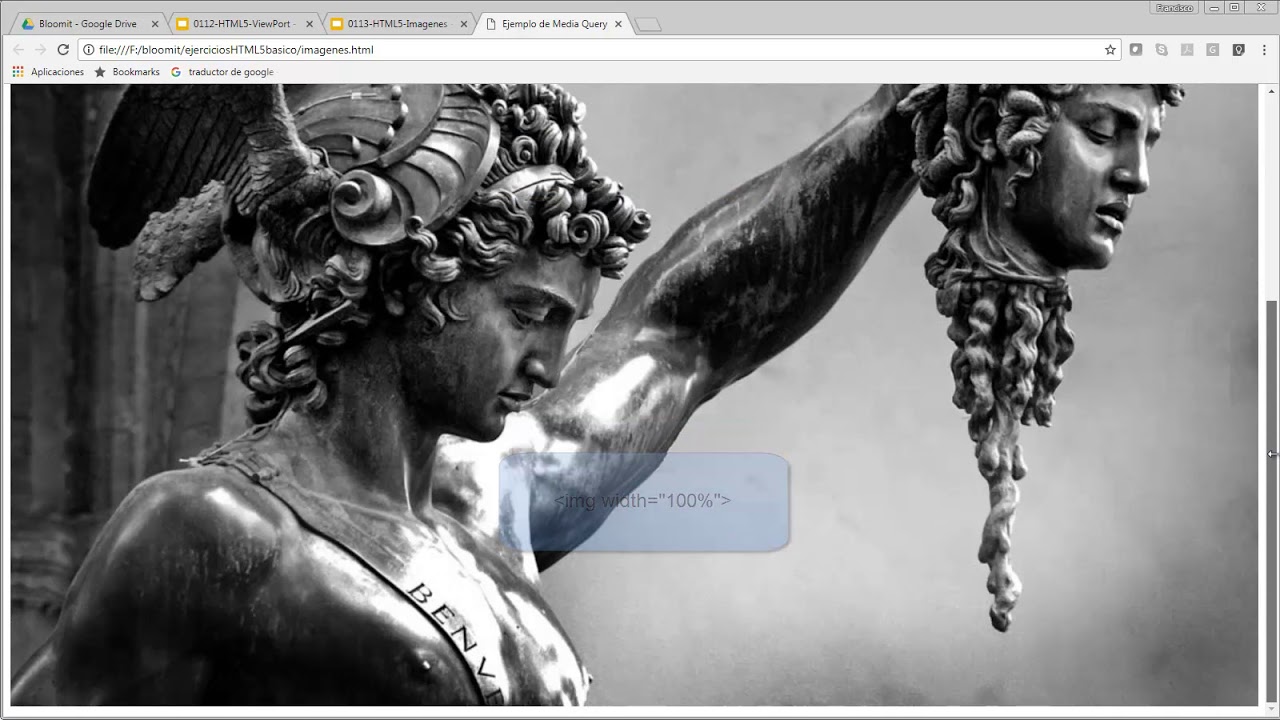
Task: Open the Bookmarks folder on bookmarks bar
Action: tap(127, 72)
